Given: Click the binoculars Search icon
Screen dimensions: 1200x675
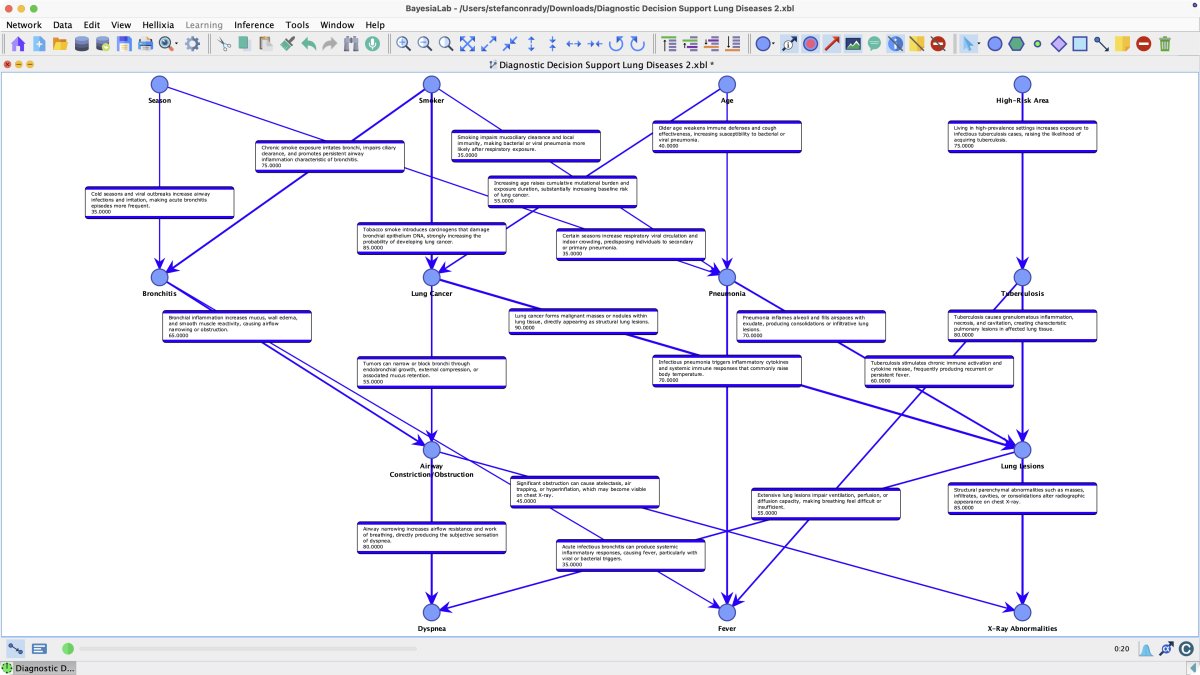Looking at the screenshot, I should [x=351, y=44].
